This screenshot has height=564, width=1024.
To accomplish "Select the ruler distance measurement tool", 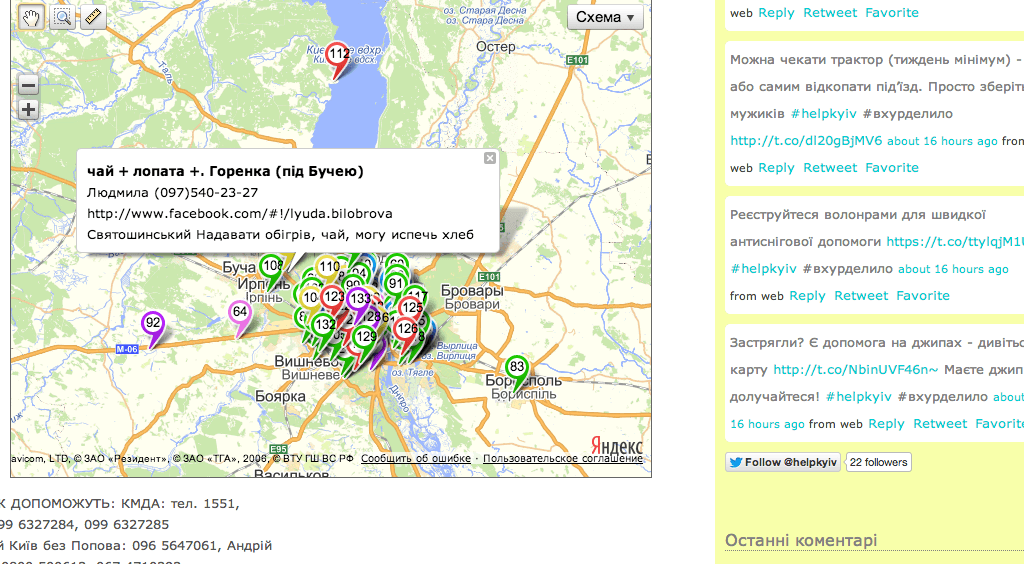I will [93, 17].
